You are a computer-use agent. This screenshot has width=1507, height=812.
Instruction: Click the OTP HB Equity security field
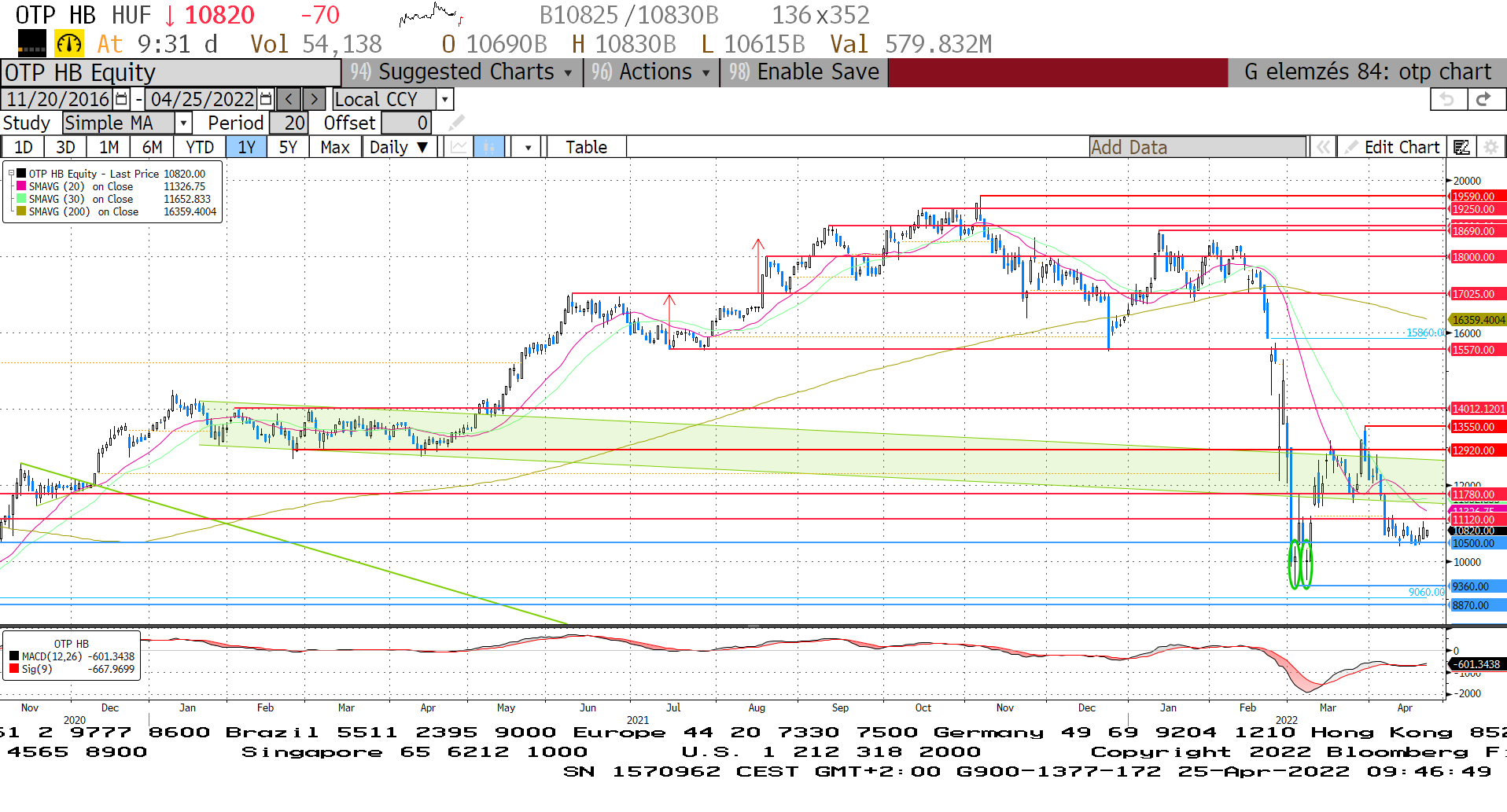click(x=171, y=73)
